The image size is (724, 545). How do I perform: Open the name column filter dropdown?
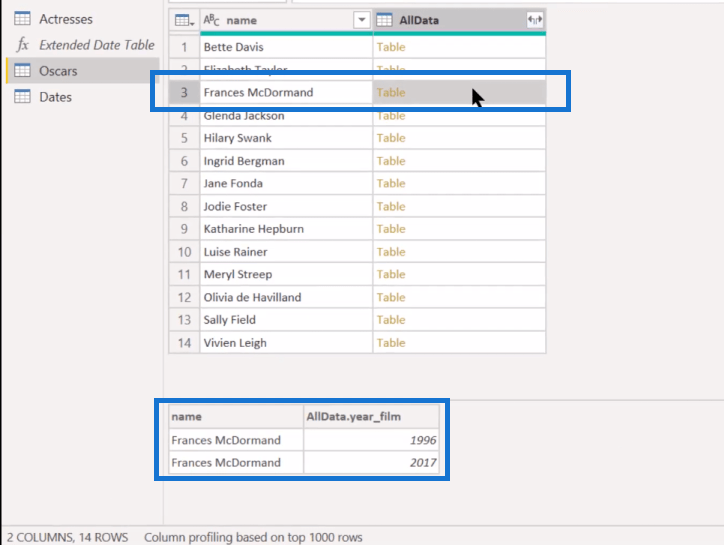coord(362,20)
